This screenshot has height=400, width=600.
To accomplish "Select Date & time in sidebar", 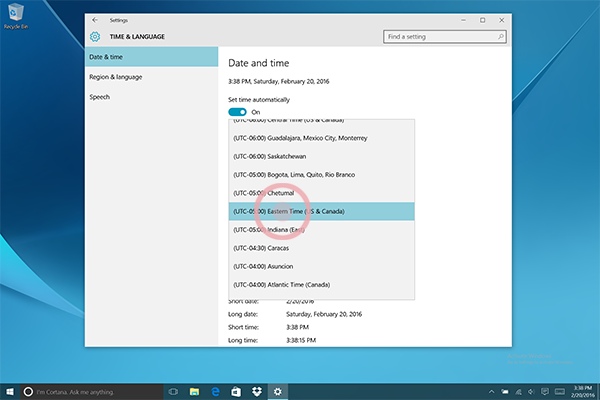I will click(x=152, y=57).
